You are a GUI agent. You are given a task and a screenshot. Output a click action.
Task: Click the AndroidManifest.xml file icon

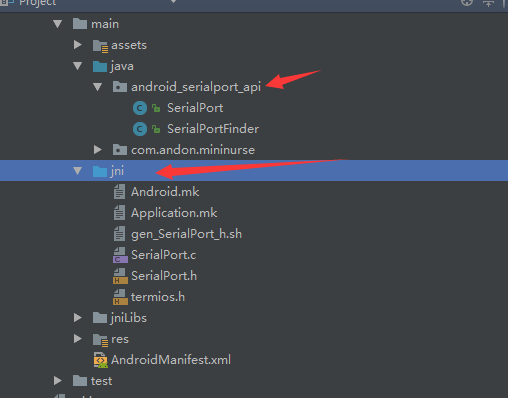pyautogui.click(x=100, y=360)
